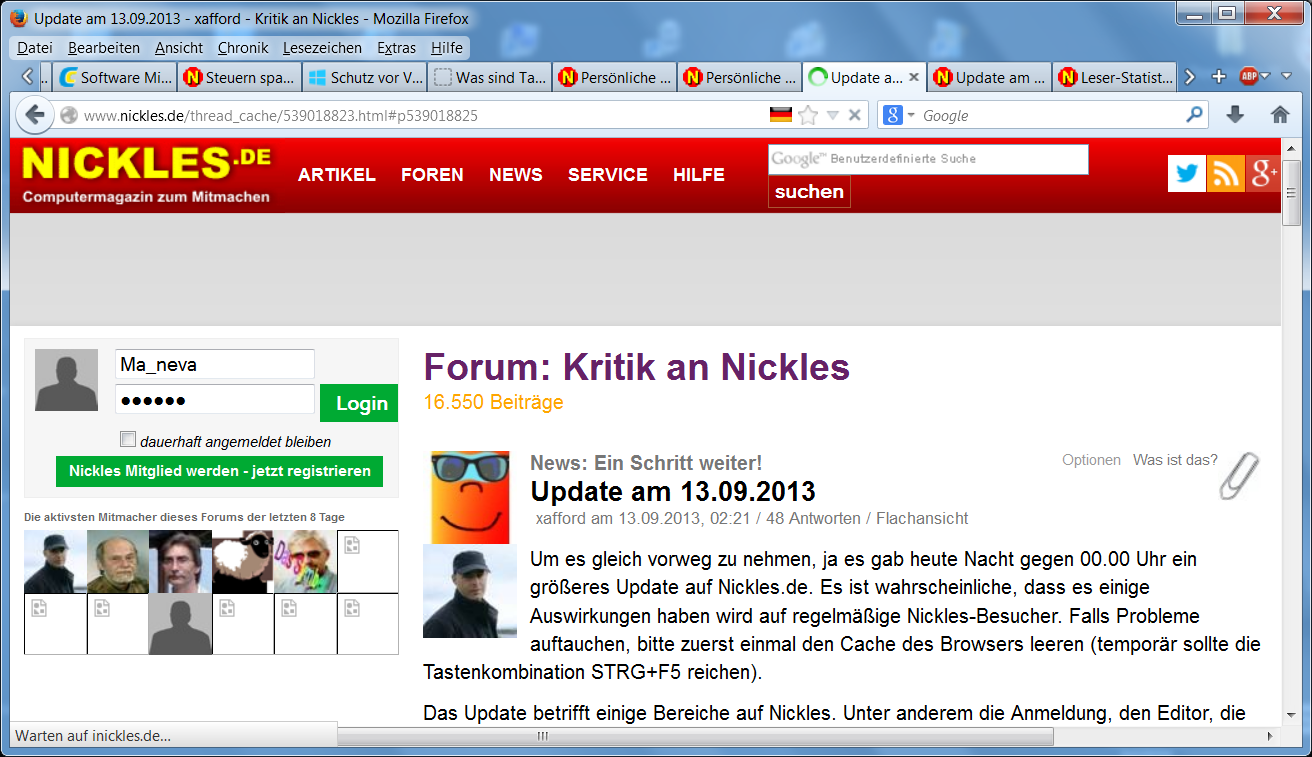The image size is (1312, 757).
Task: Open the Hilfe menu
Action: coord(447,47)
